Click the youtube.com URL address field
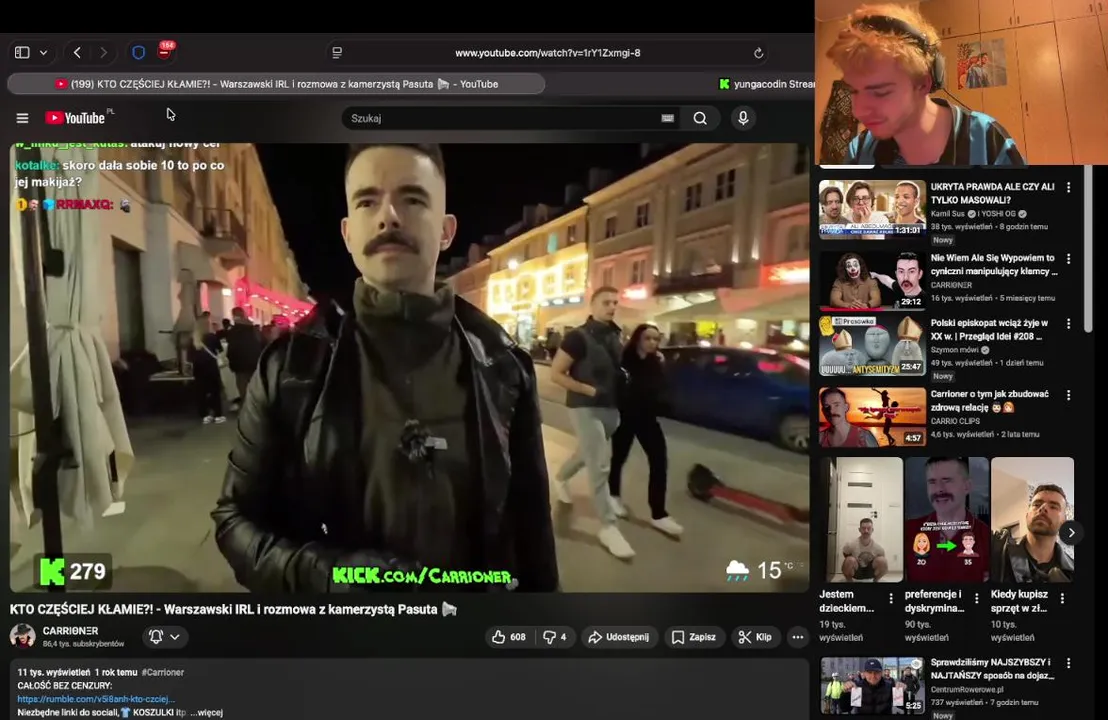This screenshot has width=1108, height=720. [548, 53]
